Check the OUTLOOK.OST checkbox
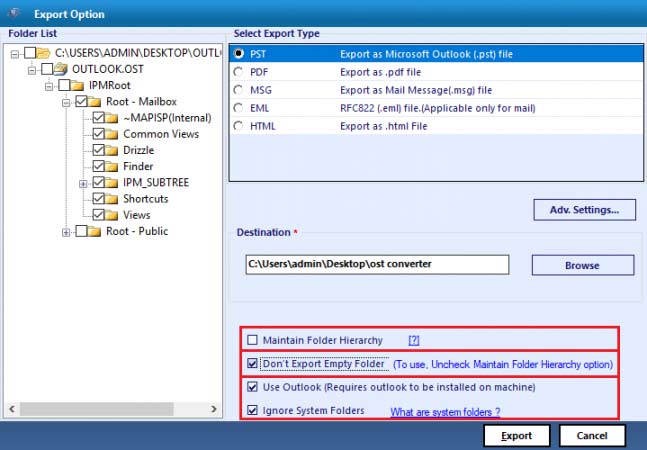Image resolution: width=647 pixels, height=450 pixels. [47, 69]
